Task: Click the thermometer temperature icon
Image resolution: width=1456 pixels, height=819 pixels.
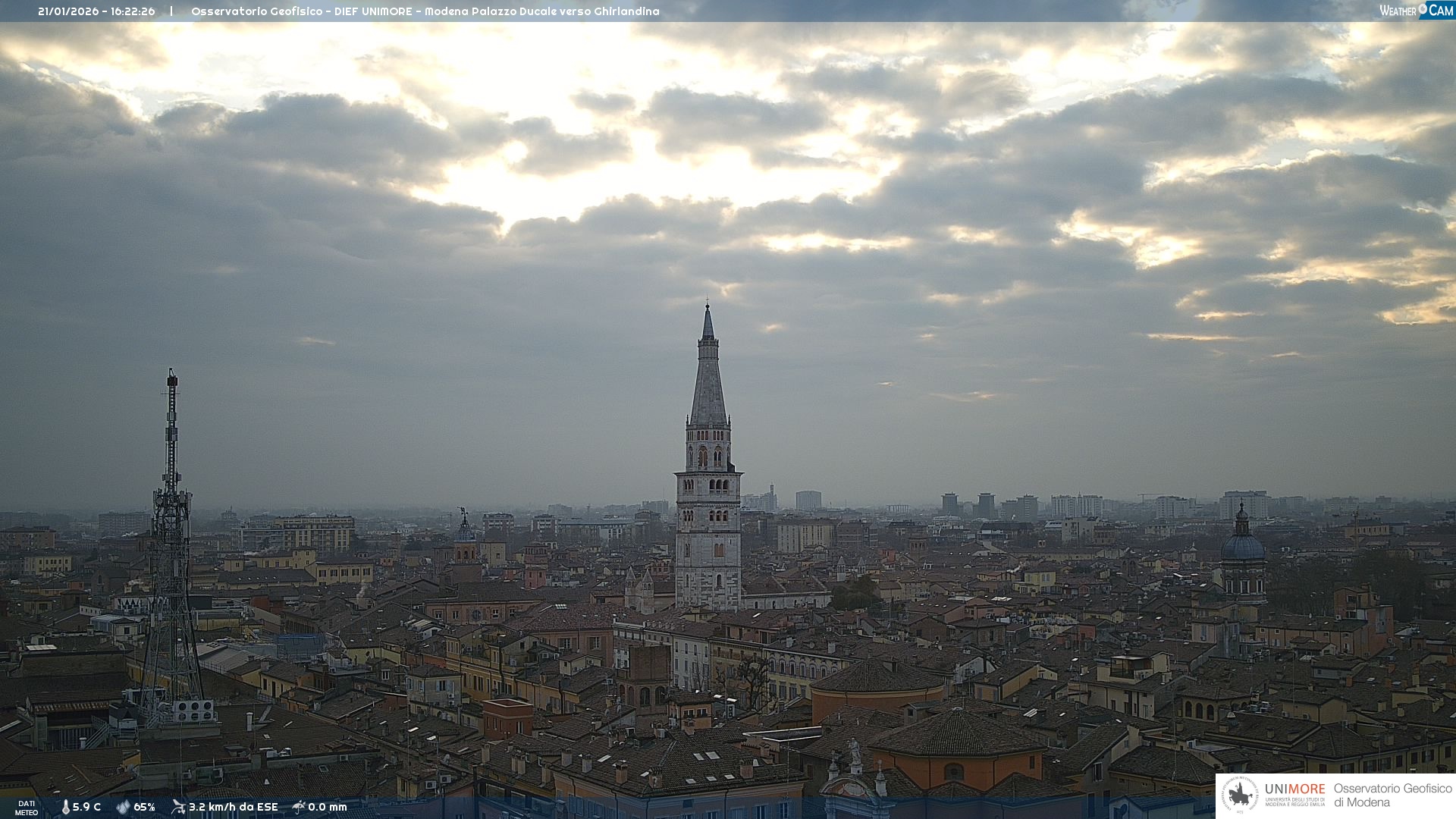Action: (65, 807)
